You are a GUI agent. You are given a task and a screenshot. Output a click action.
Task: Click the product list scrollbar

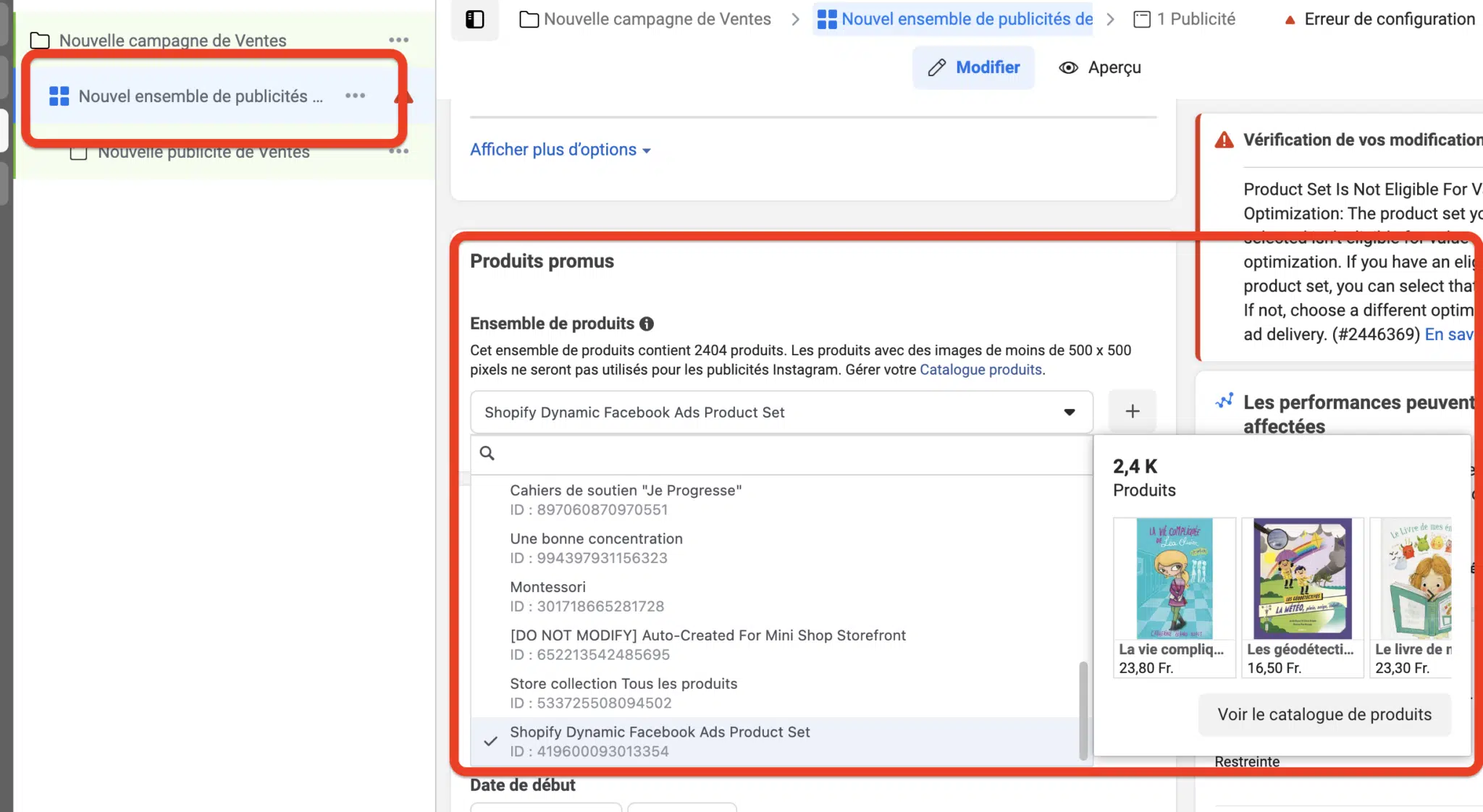(1083, 710)
